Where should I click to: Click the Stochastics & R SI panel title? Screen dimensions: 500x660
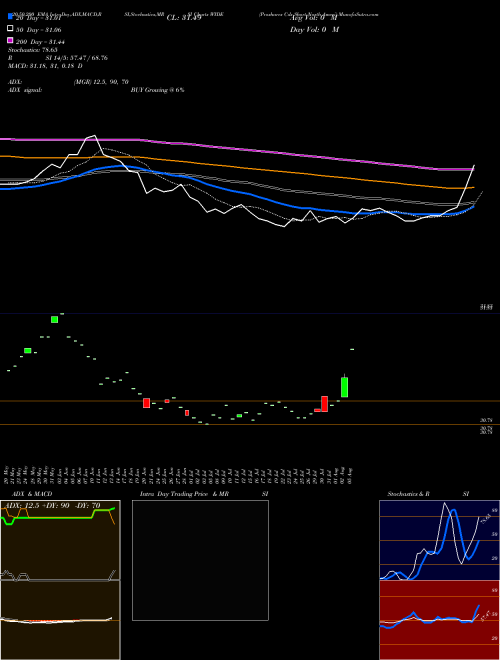pos(428,494)
